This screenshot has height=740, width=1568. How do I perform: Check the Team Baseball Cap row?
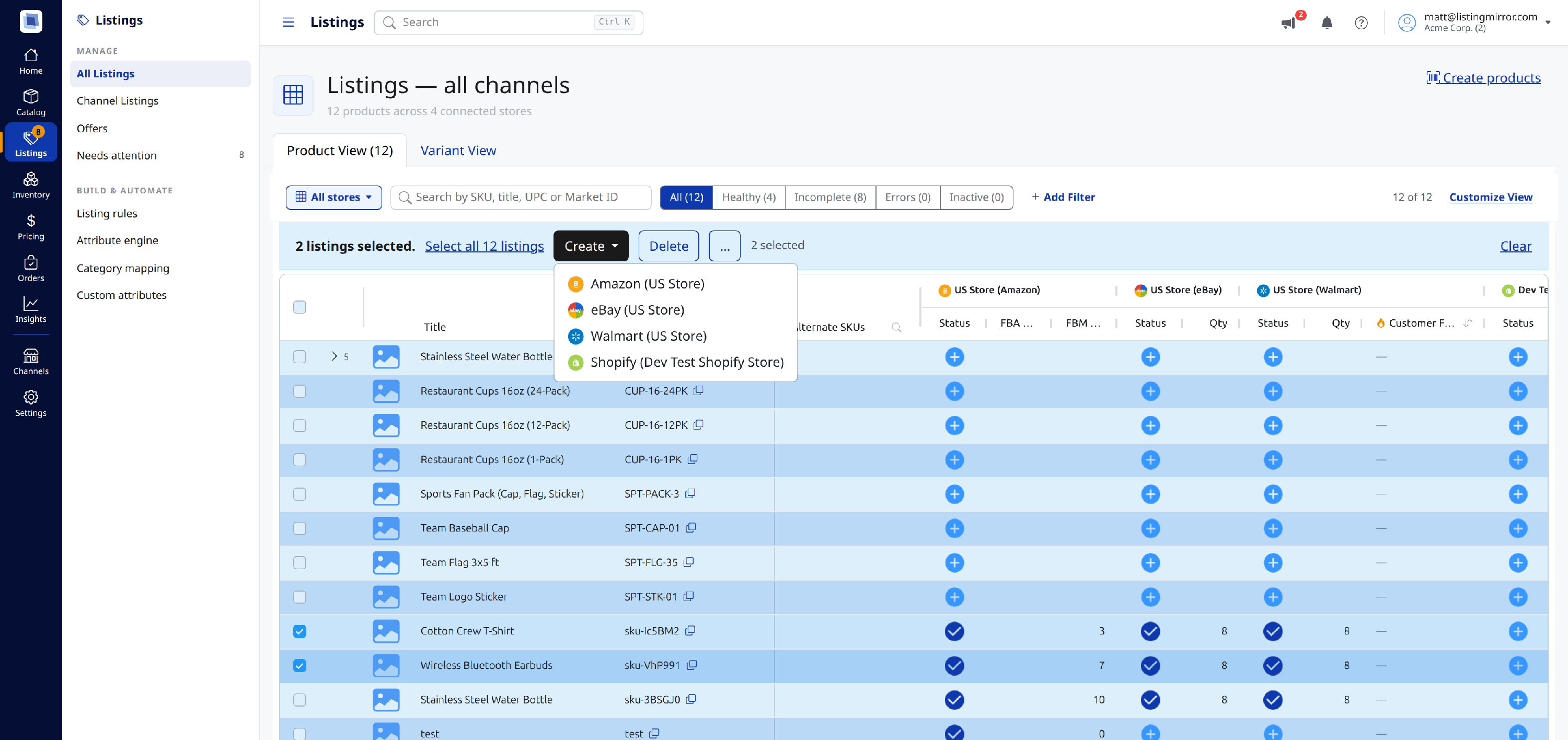click(299, 528)
